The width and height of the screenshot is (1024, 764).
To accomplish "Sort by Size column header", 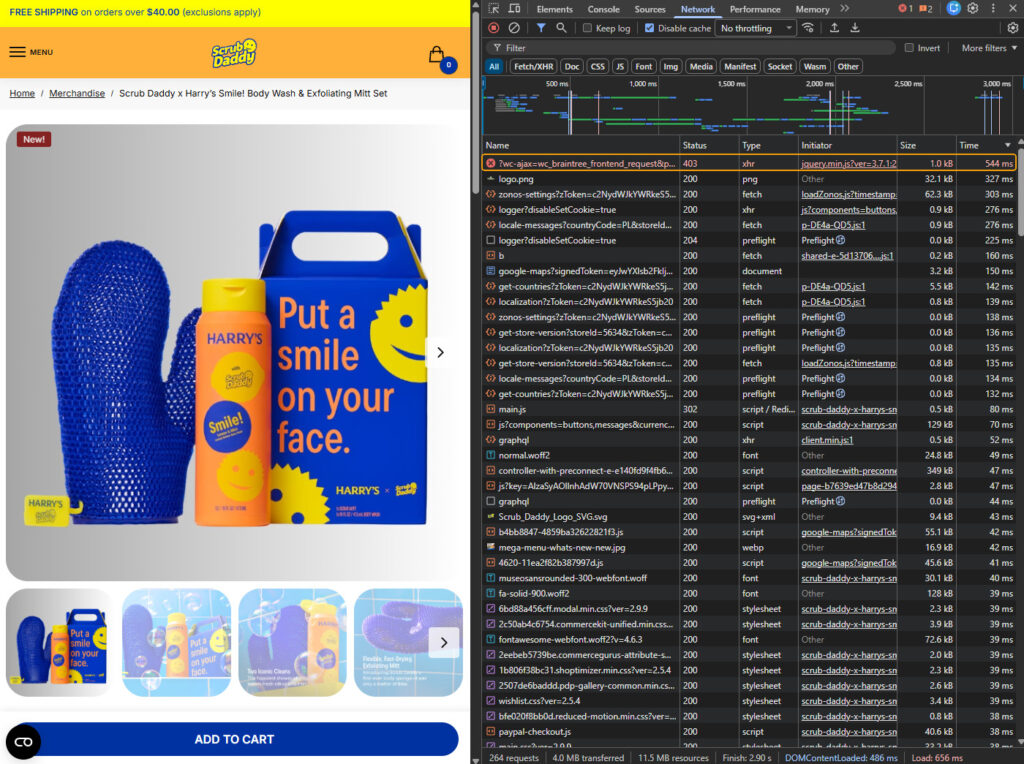I will [925, 145].
